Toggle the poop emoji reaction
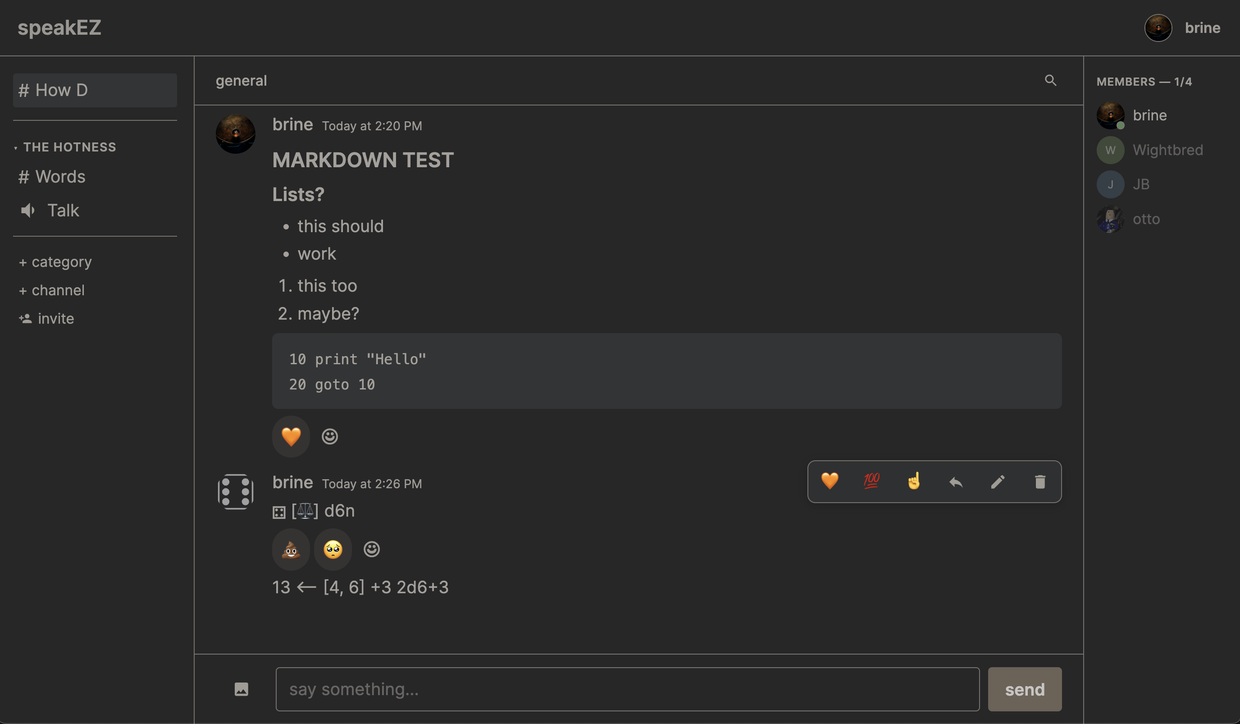Viewport: 1240px width, 724px height. [291, 549]
